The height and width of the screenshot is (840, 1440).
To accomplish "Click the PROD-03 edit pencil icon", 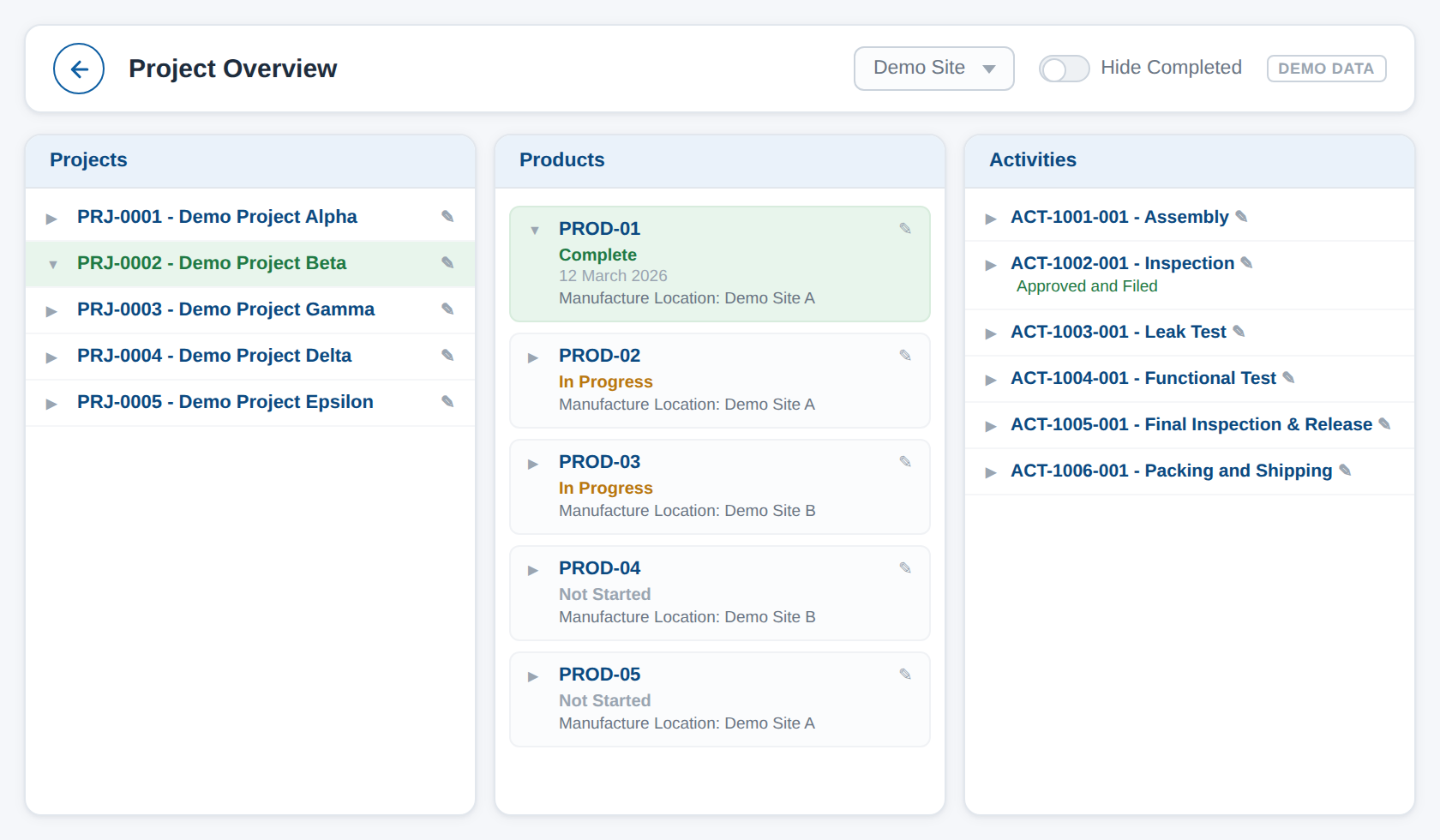I will click(905, 461).
